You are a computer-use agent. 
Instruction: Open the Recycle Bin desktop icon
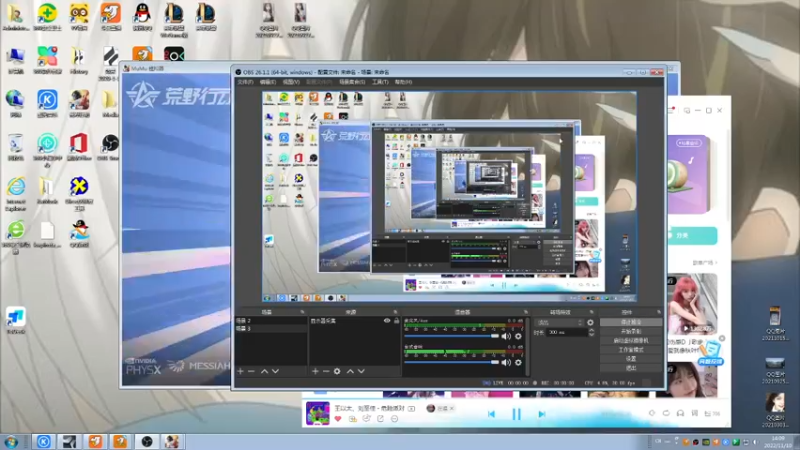(x=16, y=147)
